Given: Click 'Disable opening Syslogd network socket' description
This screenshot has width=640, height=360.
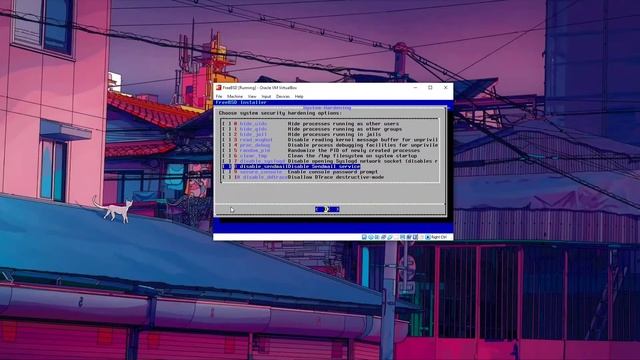Looking at the screenshot, I should (x=363, y=161).
